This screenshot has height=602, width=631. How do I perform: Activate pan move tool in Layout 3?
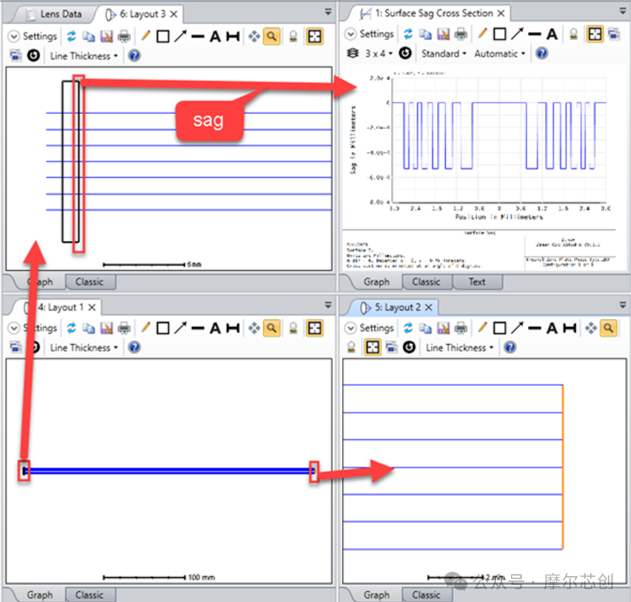click(x=254, y=37)
